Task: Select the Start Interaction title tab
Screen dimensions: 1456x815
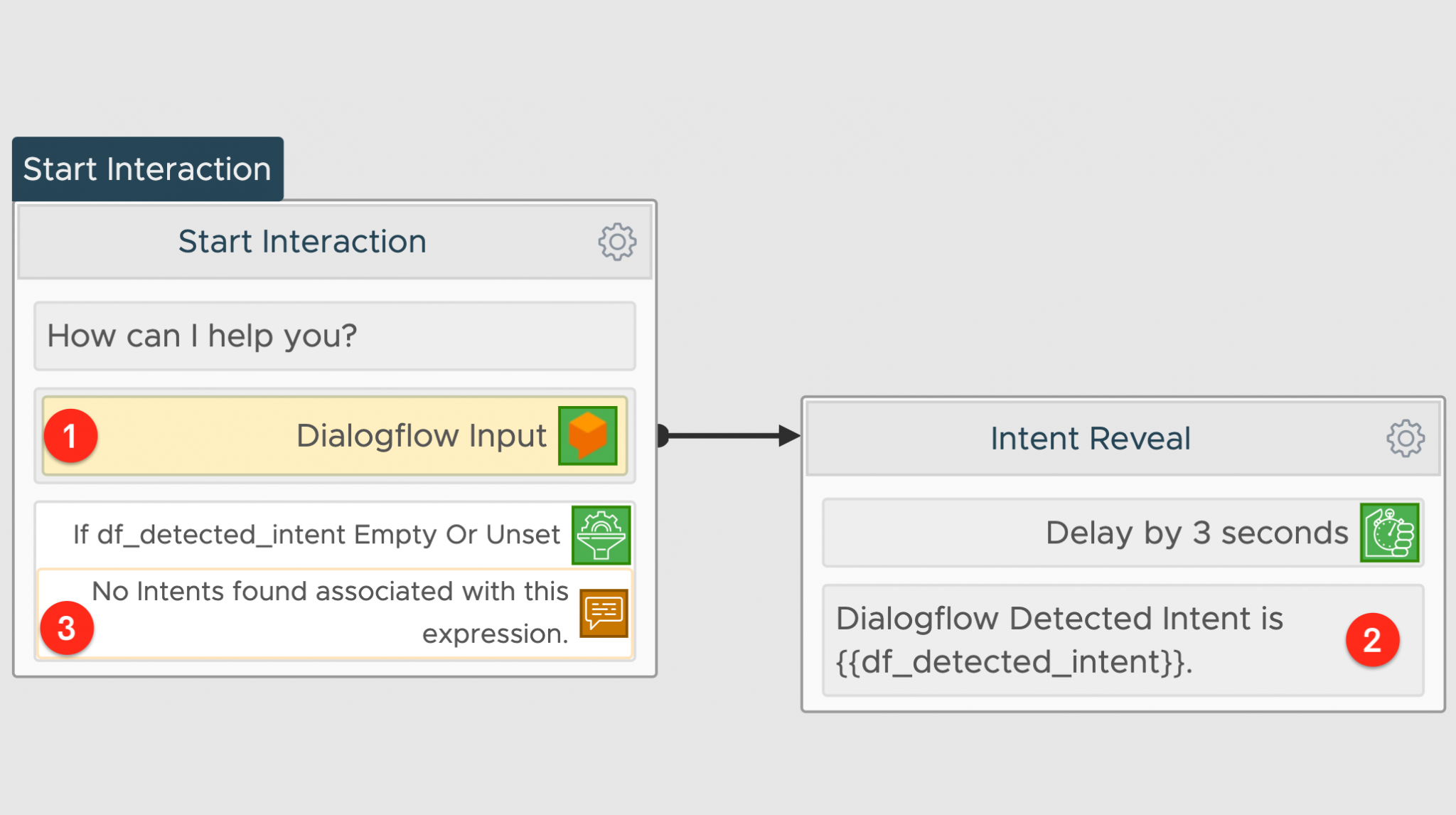Action: (x=147, y=169)
